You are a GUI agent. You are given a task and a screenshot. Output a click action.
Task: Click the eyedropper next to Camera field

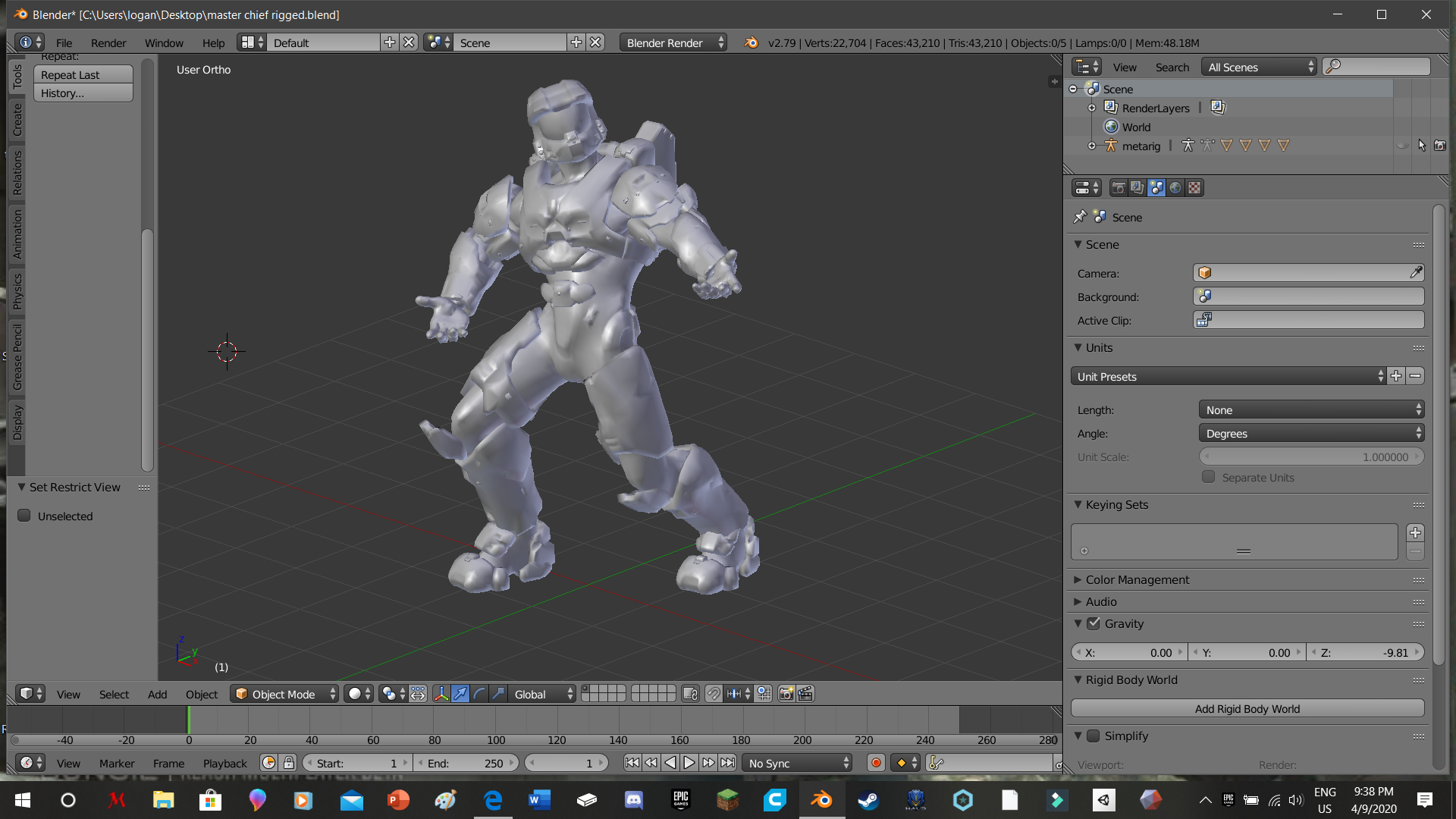click(1416, 273)
